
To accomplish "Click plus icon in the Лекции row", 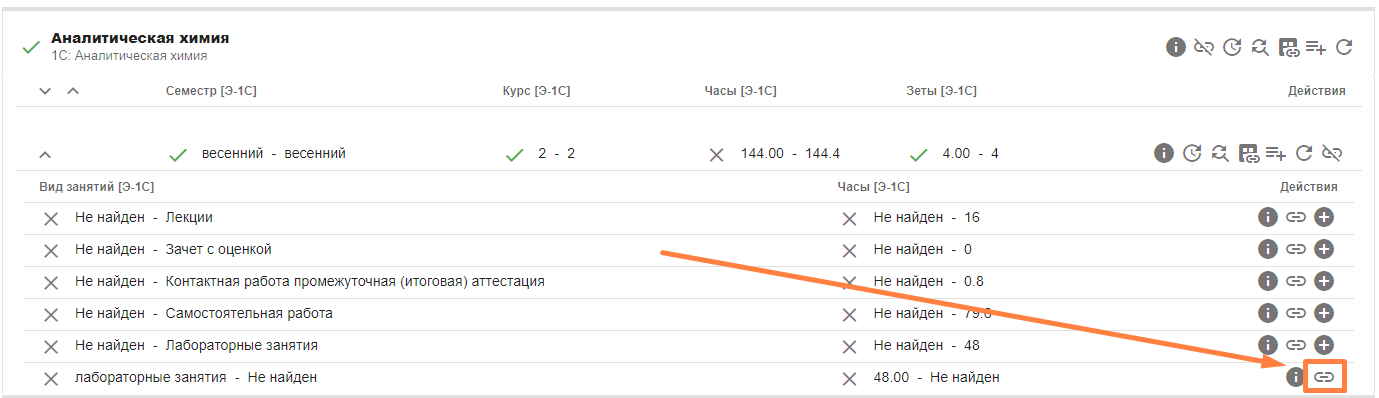I will (1324, 217).
